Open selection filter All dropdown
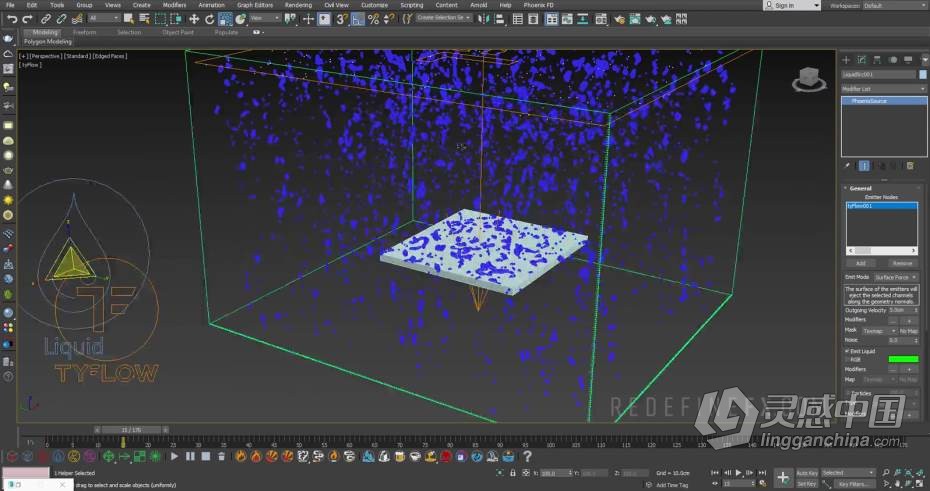930x491 pixels. coord(104,19)
